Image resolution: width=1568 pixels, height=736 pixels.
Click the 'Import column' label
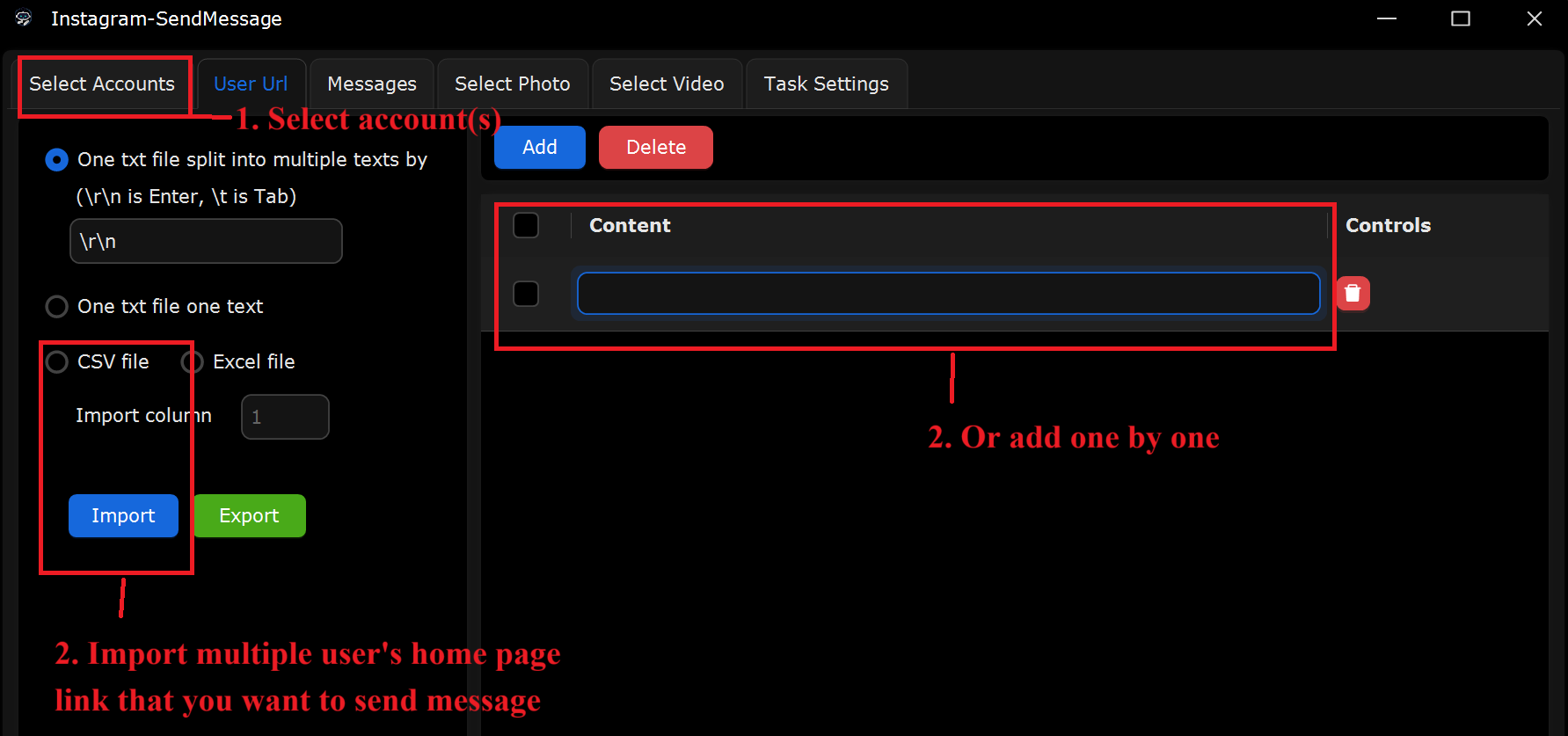coord(143,416)
